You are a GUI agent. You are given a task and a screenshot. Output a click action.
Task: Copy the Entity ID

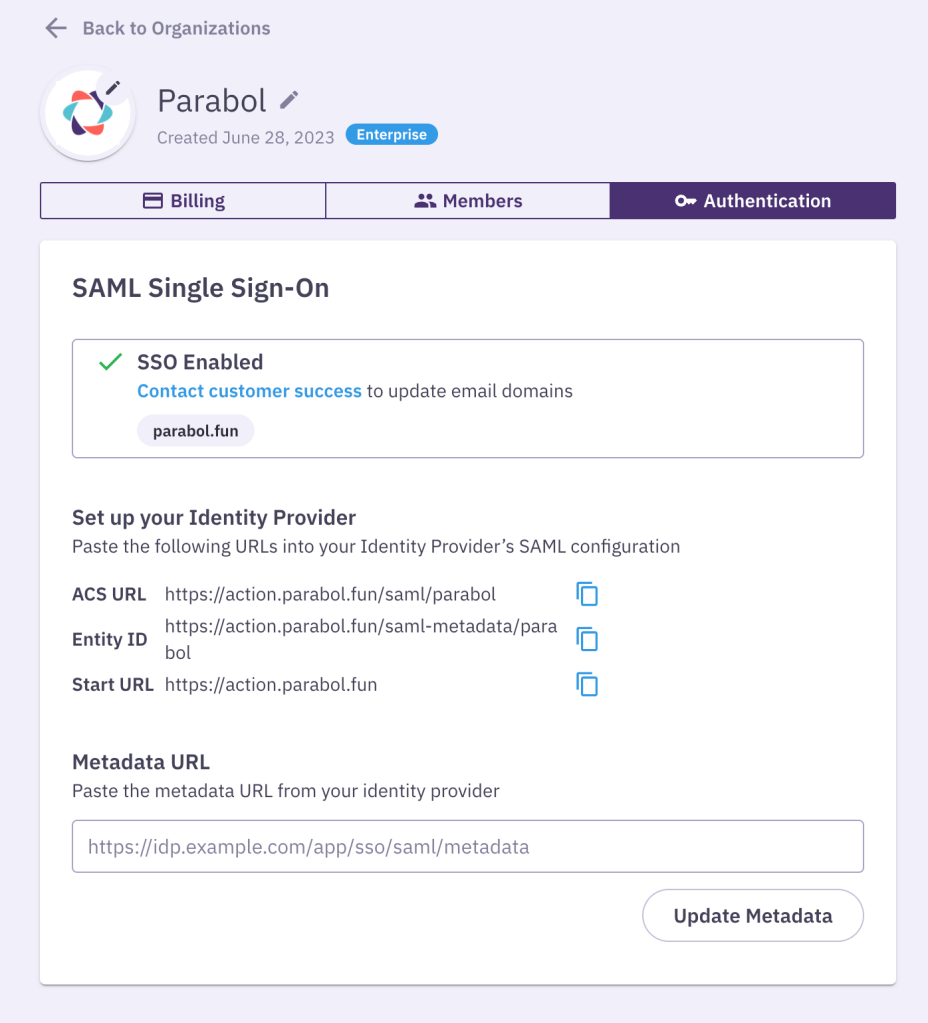click(587, 639)
